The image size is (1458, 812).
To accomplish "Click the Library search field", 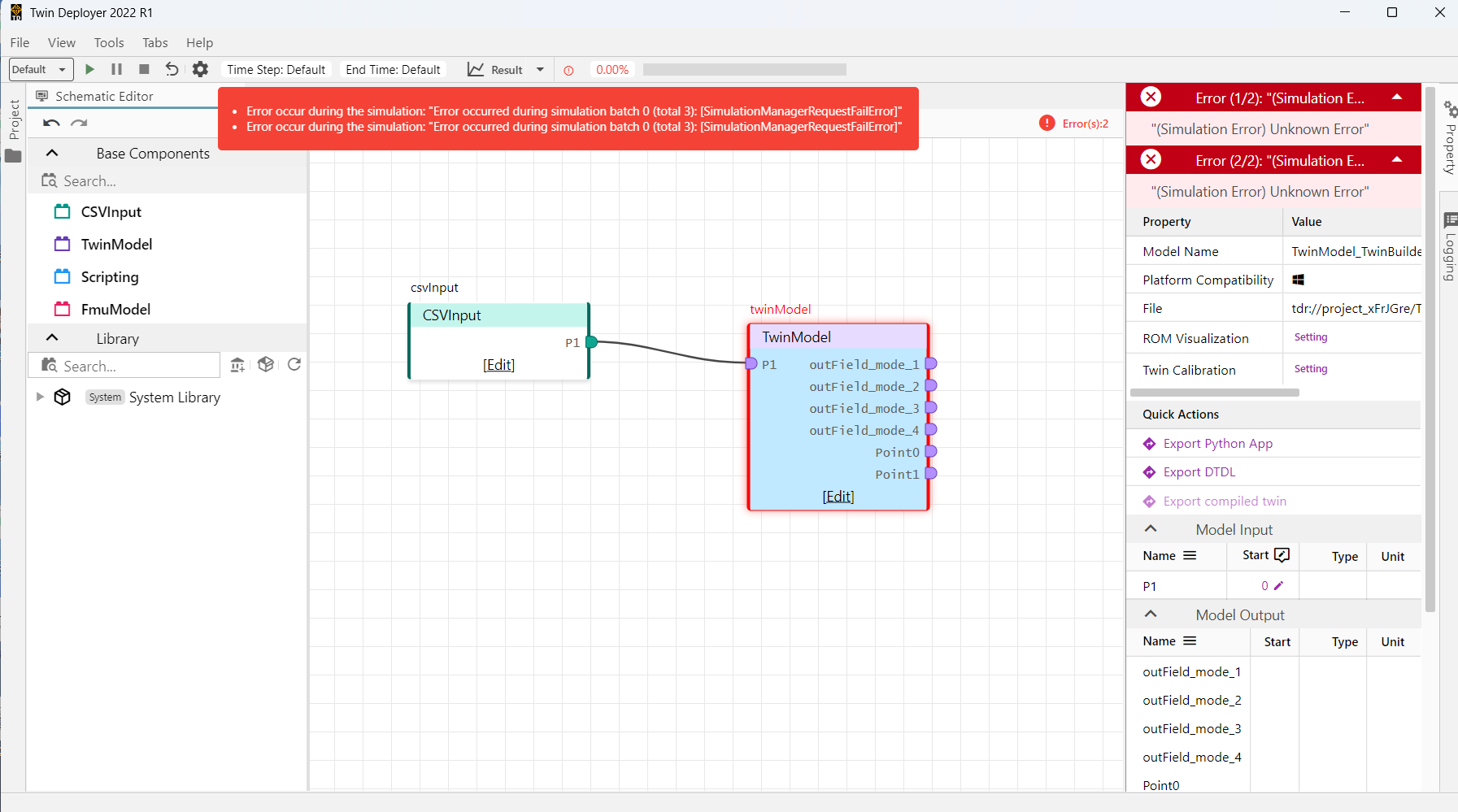I will click(x=124, y=366).
